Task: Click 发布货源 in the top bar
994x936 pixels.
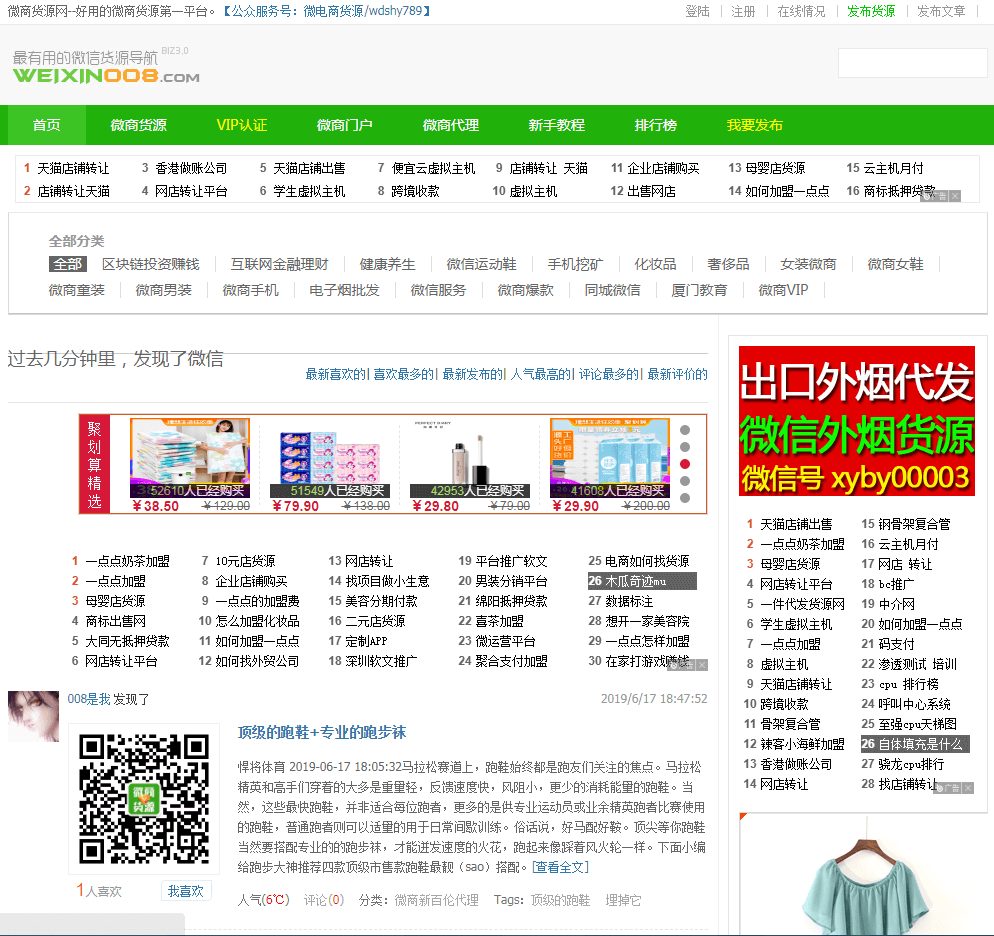Action: 871,11
